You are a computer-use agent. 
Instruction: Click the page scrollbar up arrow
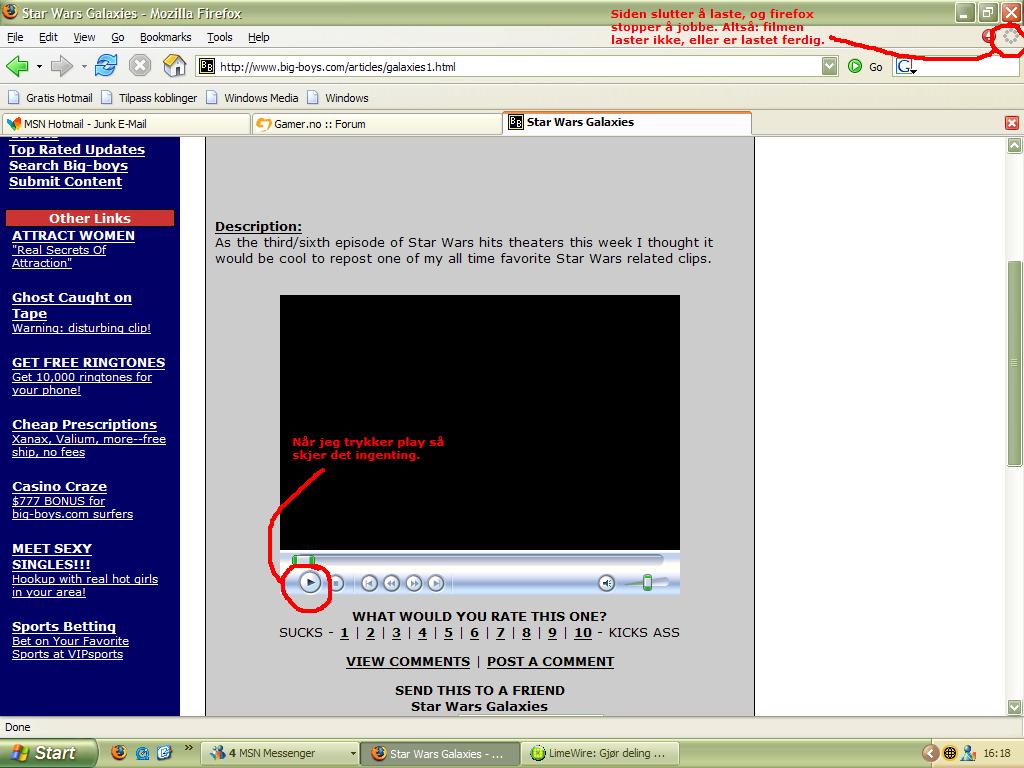tap(1014, 146)
